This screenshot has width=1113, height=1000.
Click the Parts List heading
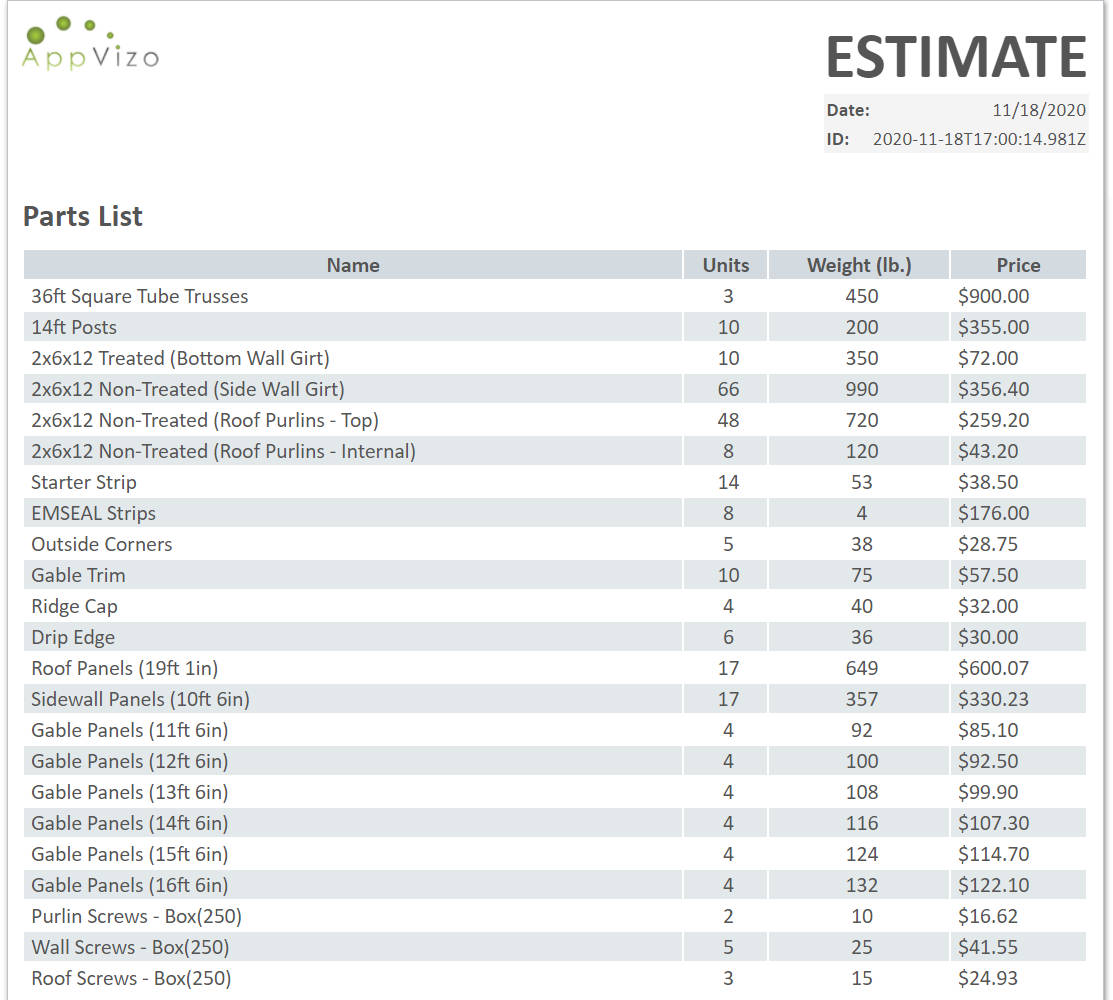(83, 216)
